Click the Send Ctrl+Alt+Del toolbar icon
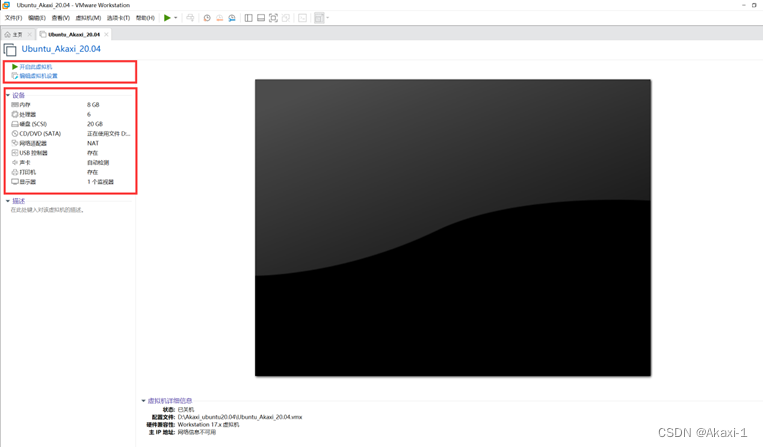The width and height of the screenshot is (763, 447). coord(190,18)
